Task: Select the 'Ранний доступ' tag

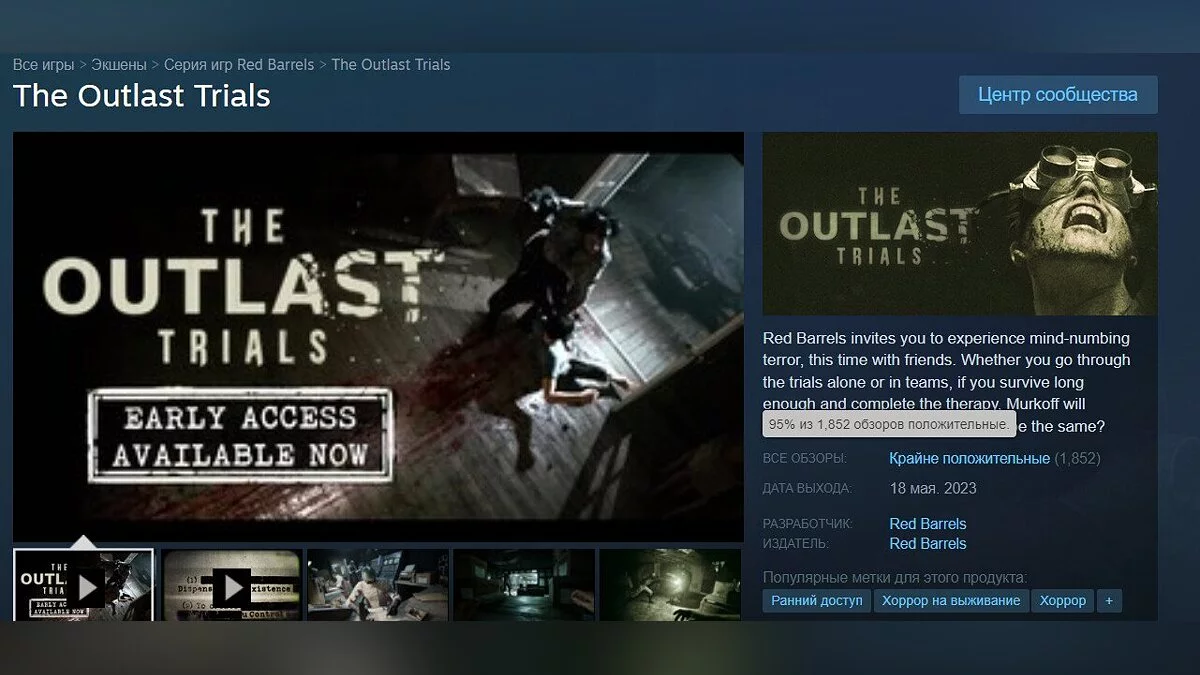Action: tap(817, 601)
